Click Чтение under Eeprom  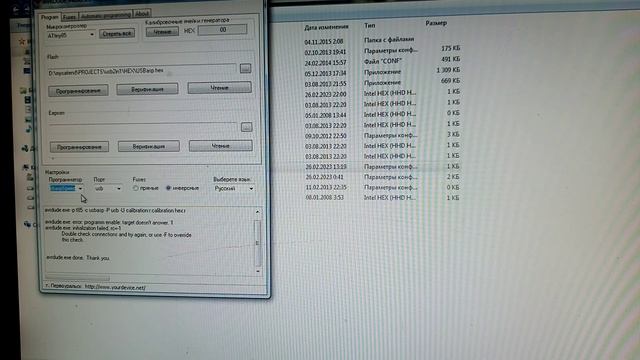pos(221,146)
